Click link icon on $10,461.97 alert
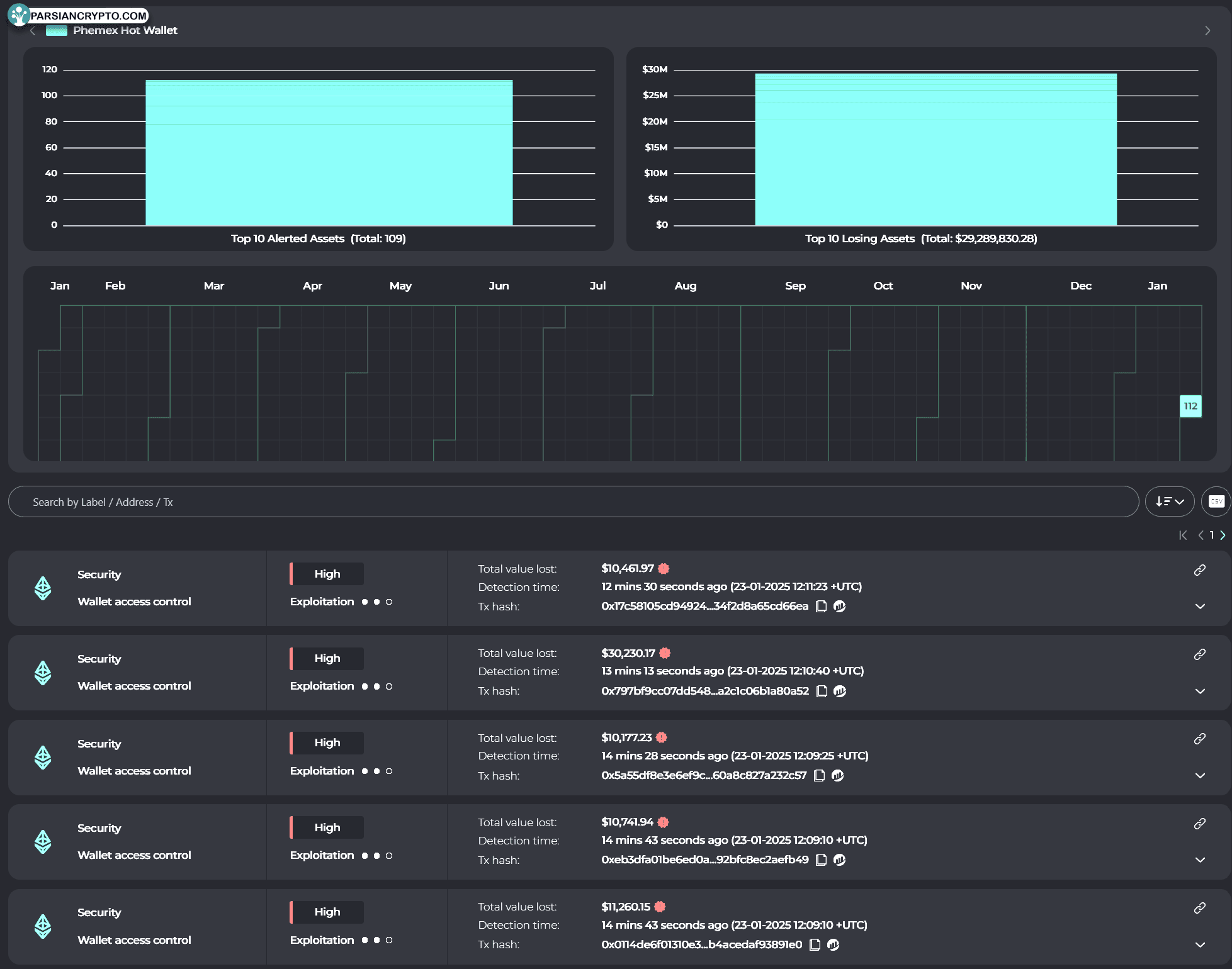 tap(1200, 570)
